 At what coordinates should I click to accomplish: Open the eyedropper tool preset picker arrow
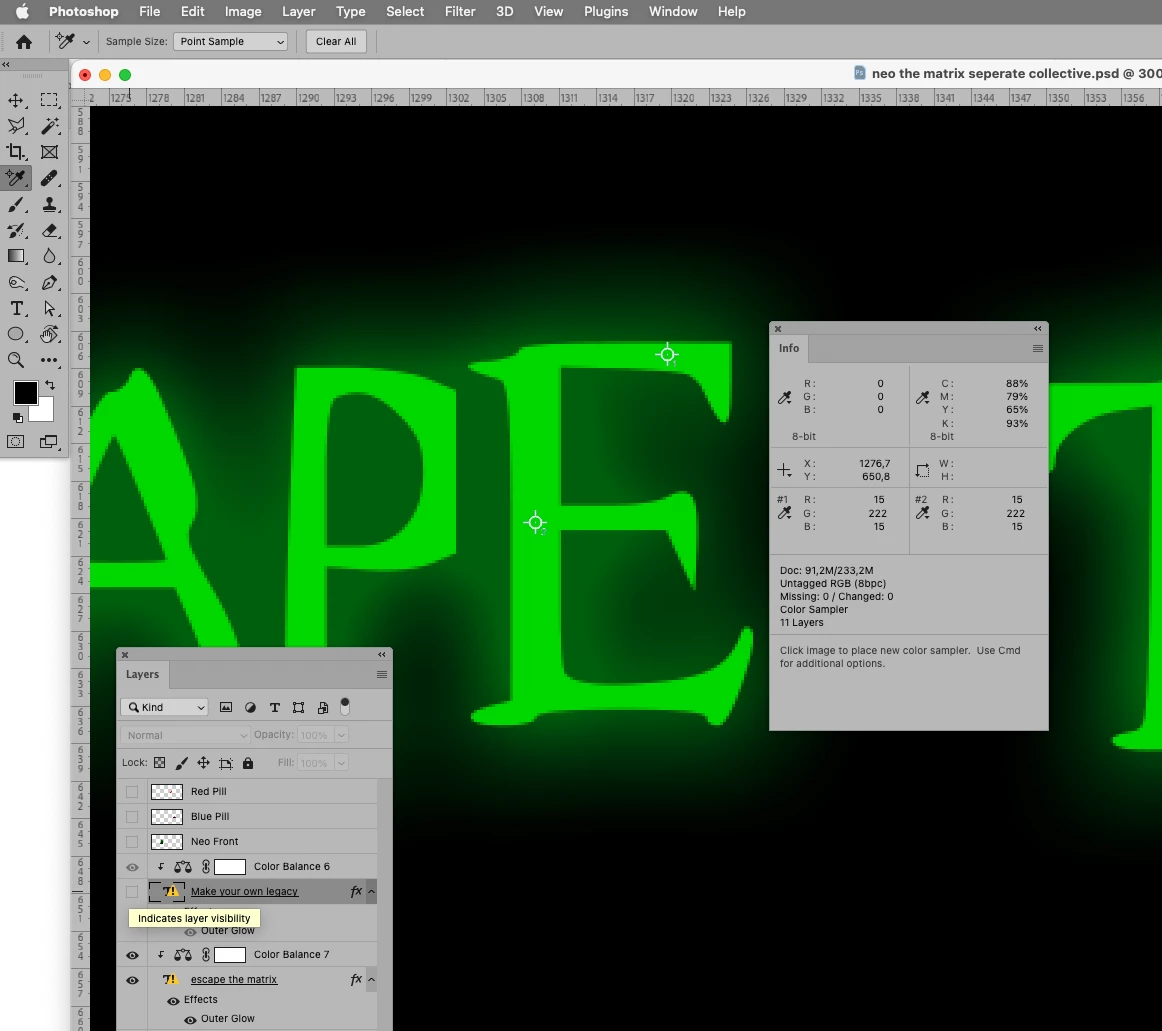[x=87, y=42]
